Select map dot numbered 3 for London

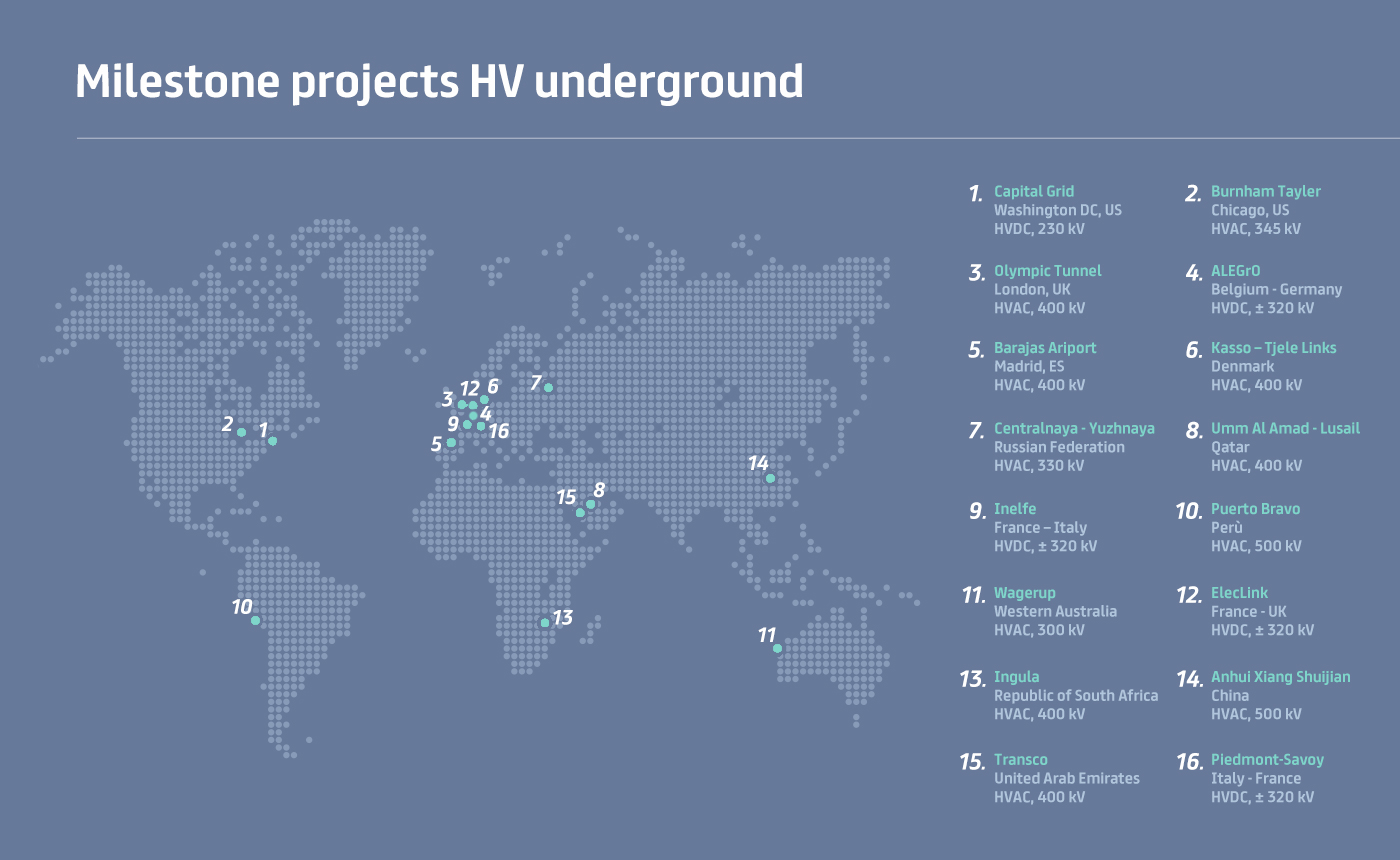[x=462, y=405]
